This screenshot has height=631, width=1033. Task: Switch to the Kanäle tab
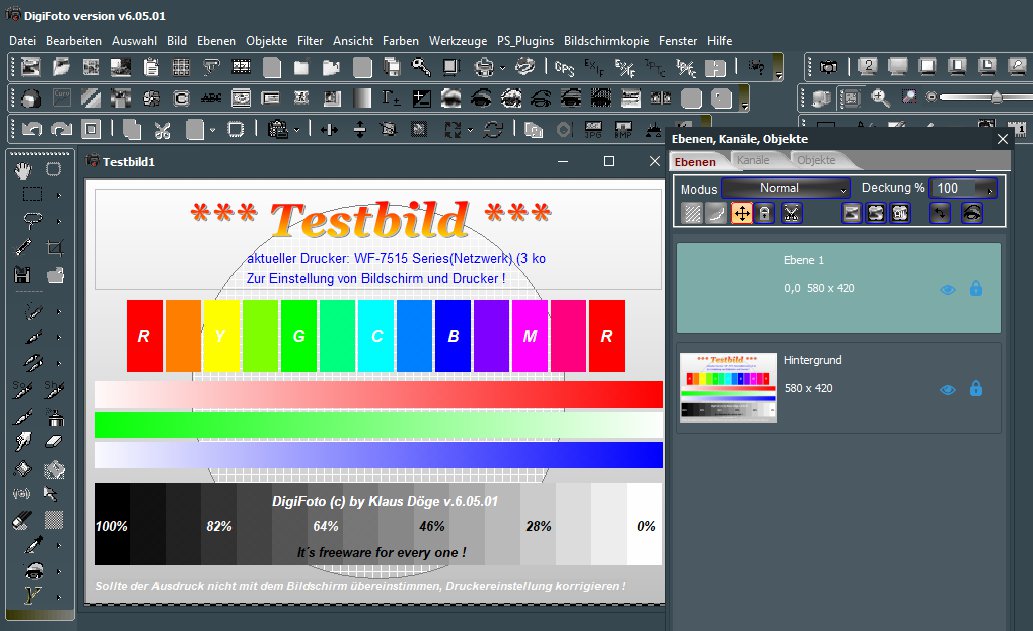pyautogui.click(x=753, y=160)
